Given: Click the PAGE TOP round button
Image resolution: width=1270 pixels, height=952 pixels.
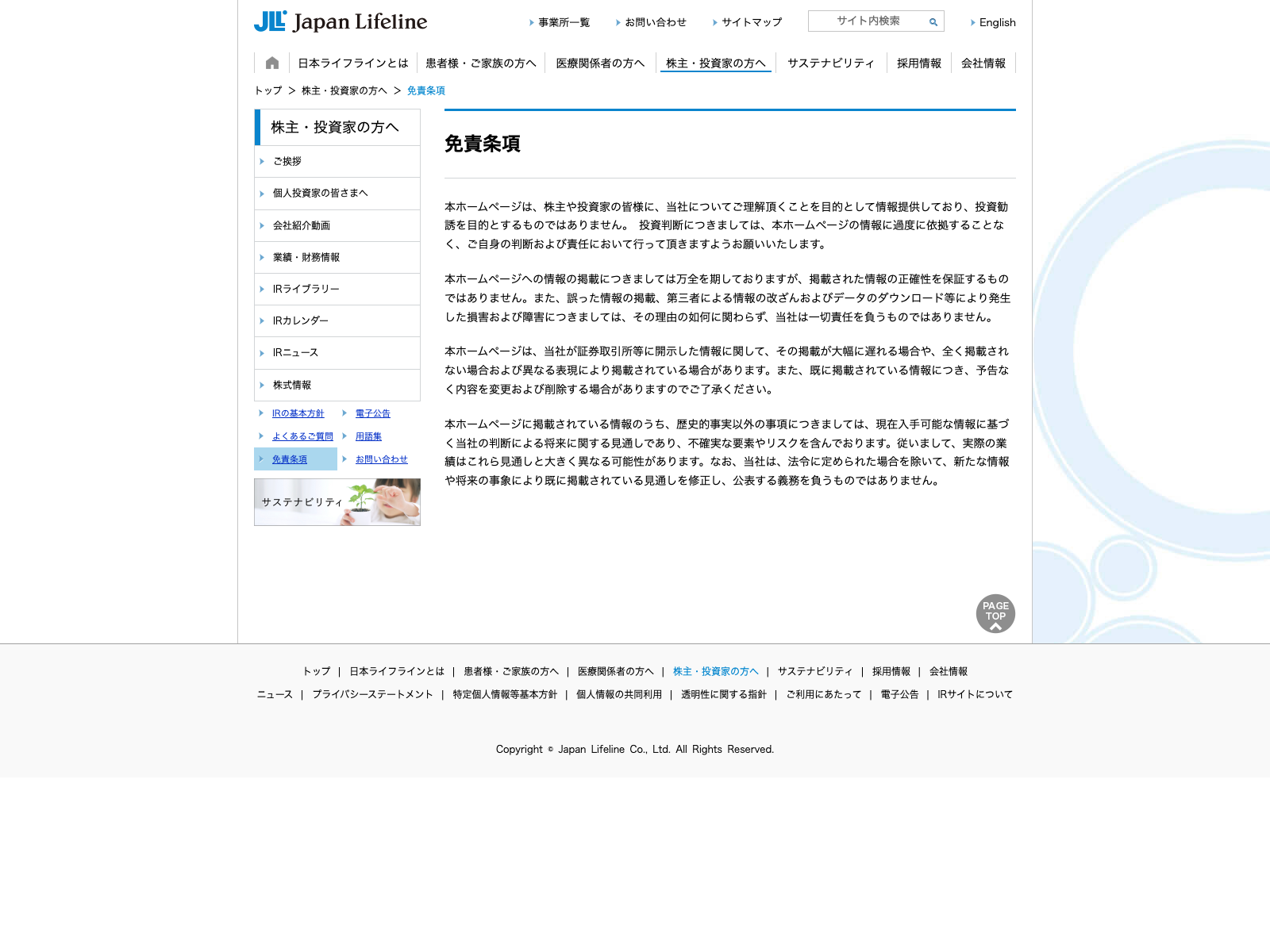Looking at the screenshot, I should [995, 613].
